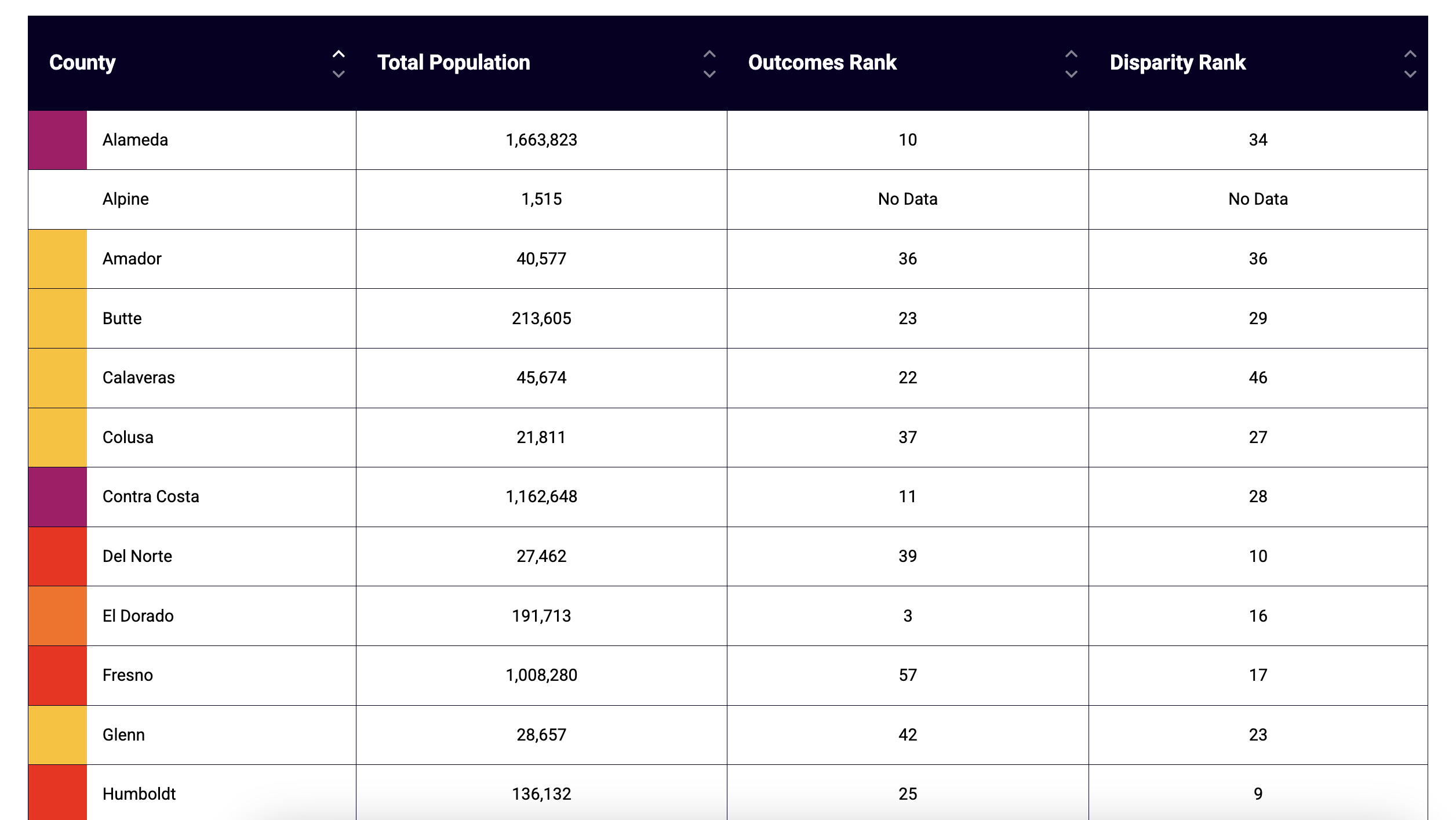The width and height of the screenshot is (1456, 820).
Task: Open the Contra Costa county row
Action: [x=151, y=497]
